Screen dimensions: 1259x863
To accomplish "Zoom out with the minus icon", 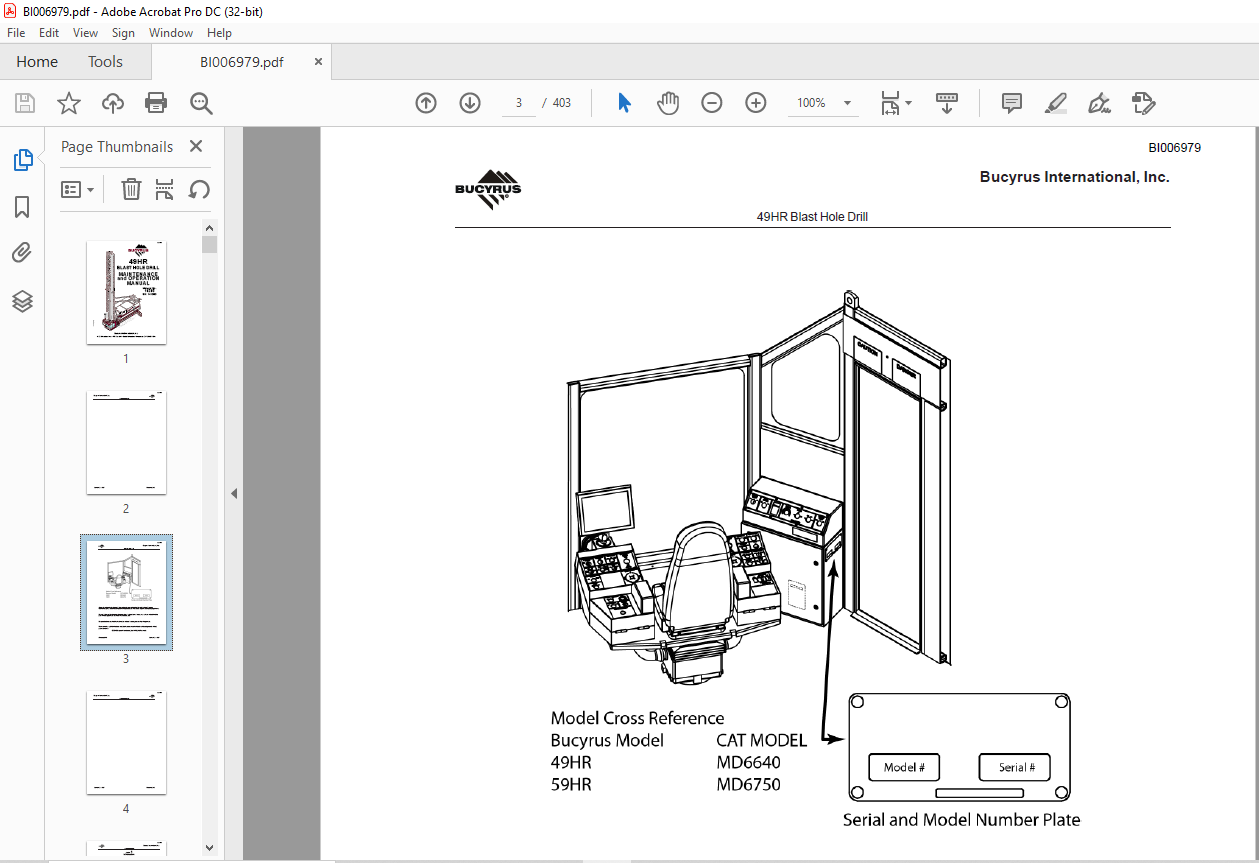I will click(x=712, y=103).
